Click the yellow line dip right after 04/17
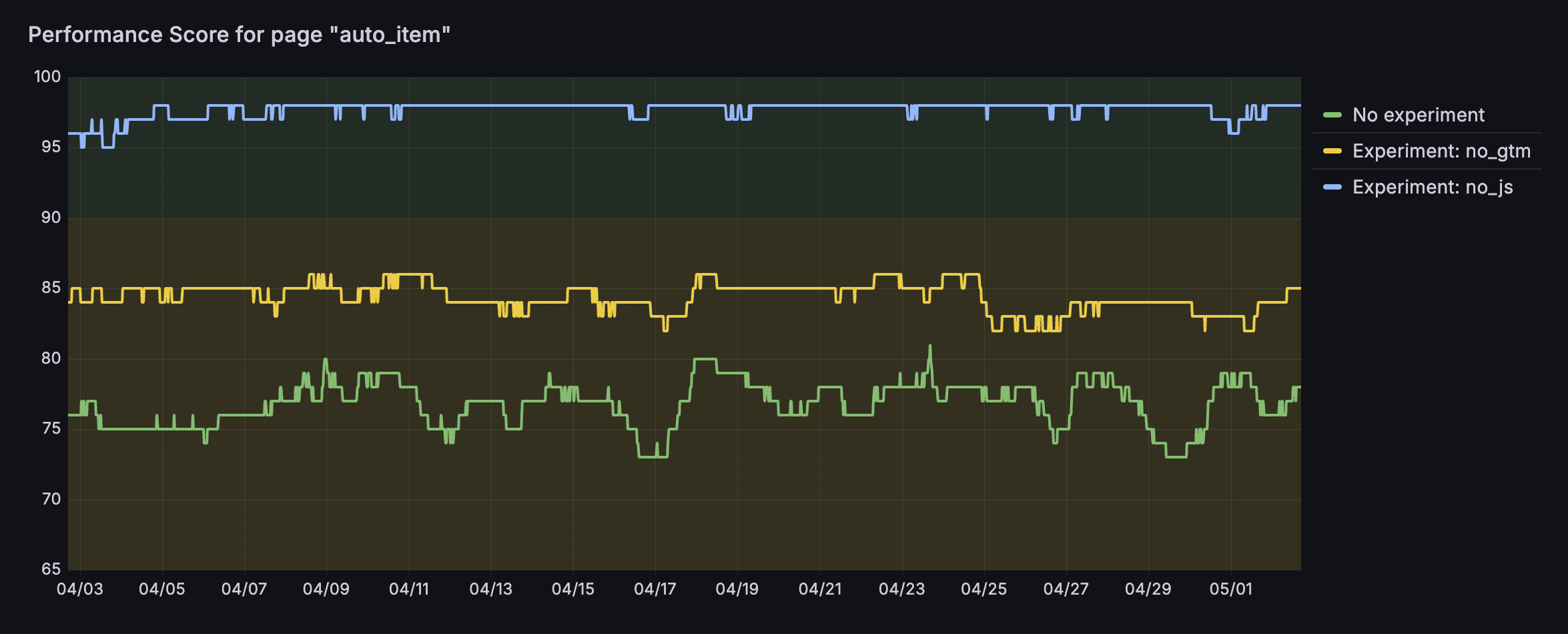The image size is (1568, 634). [x=665, y=330]
